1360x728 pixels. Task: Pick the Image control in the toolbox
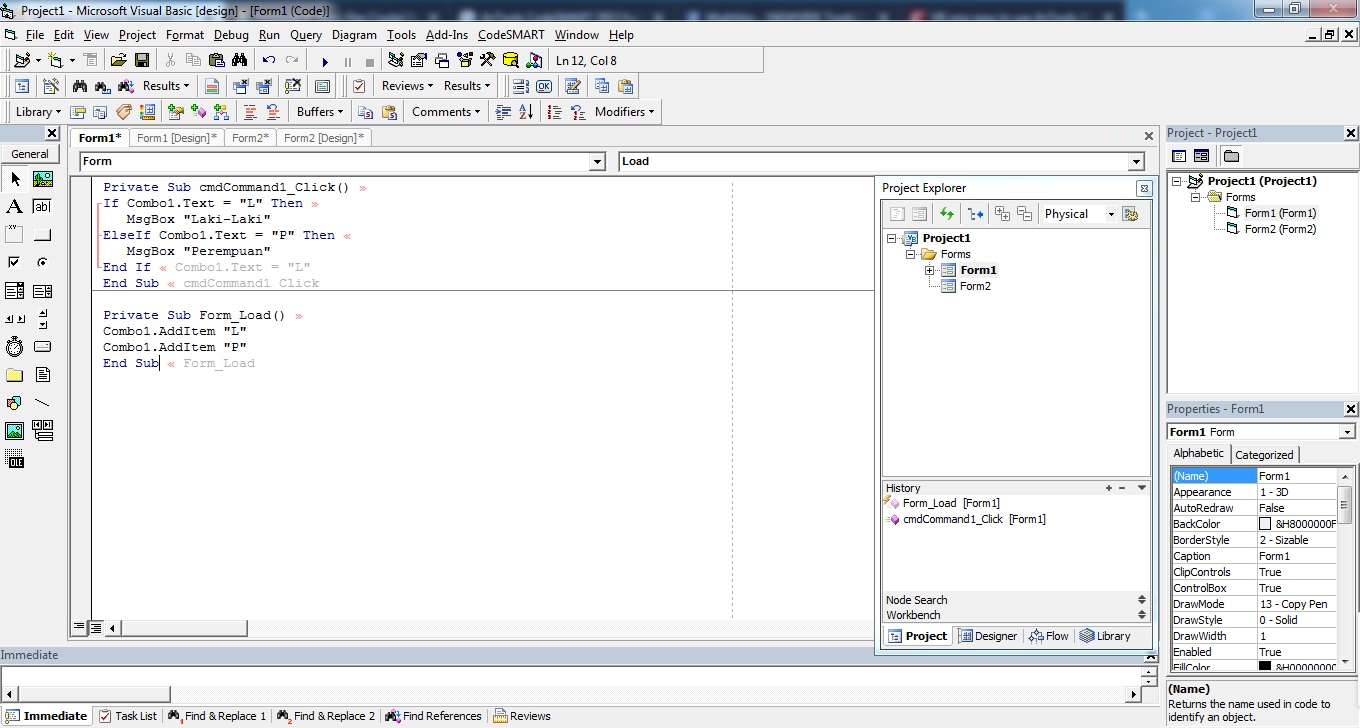coord(15,431)
